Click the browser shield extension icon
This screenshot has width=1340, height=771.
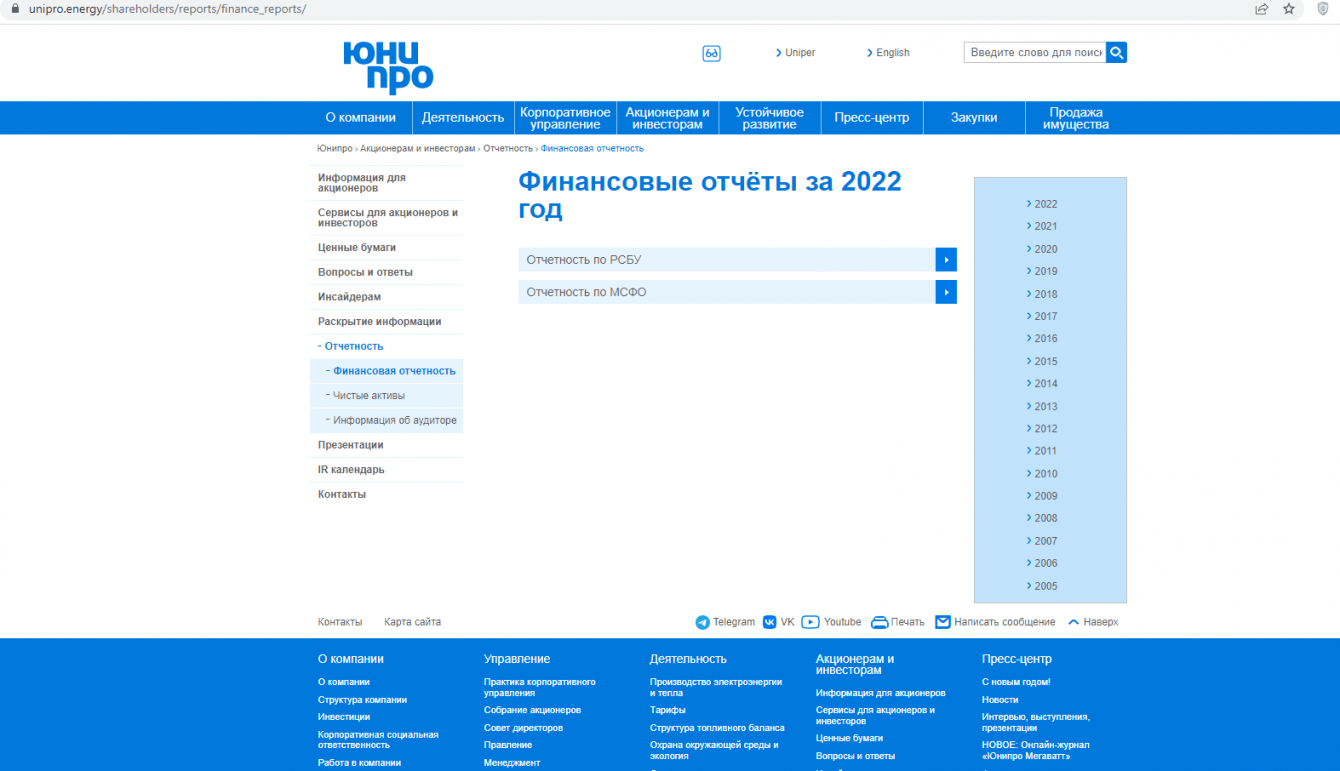[1323, 9]
